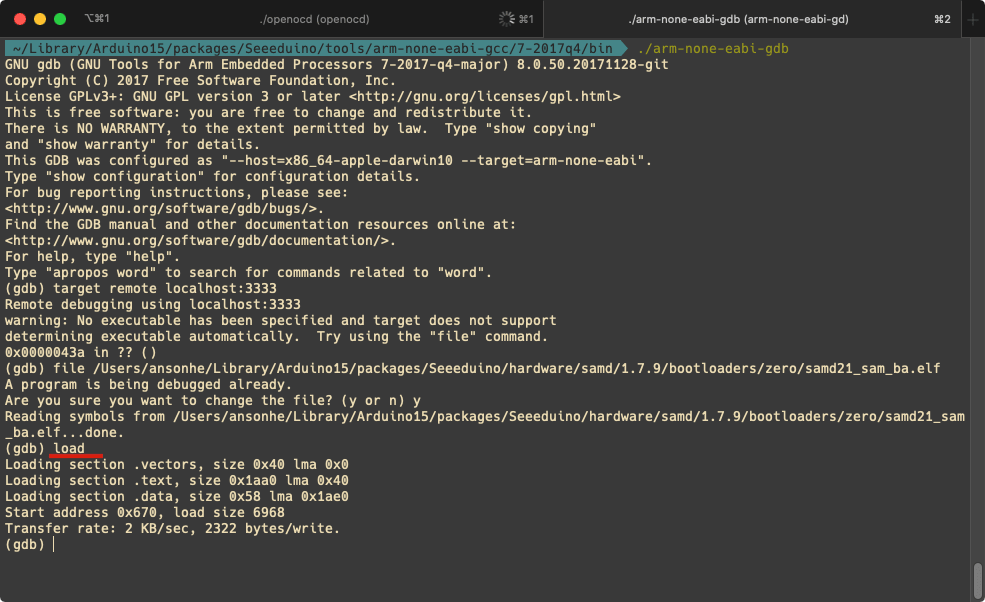Screen dimensions: 985x602
Task: Click the ⌘1 shortcut label on openocd tab
Action: [526, 19]
